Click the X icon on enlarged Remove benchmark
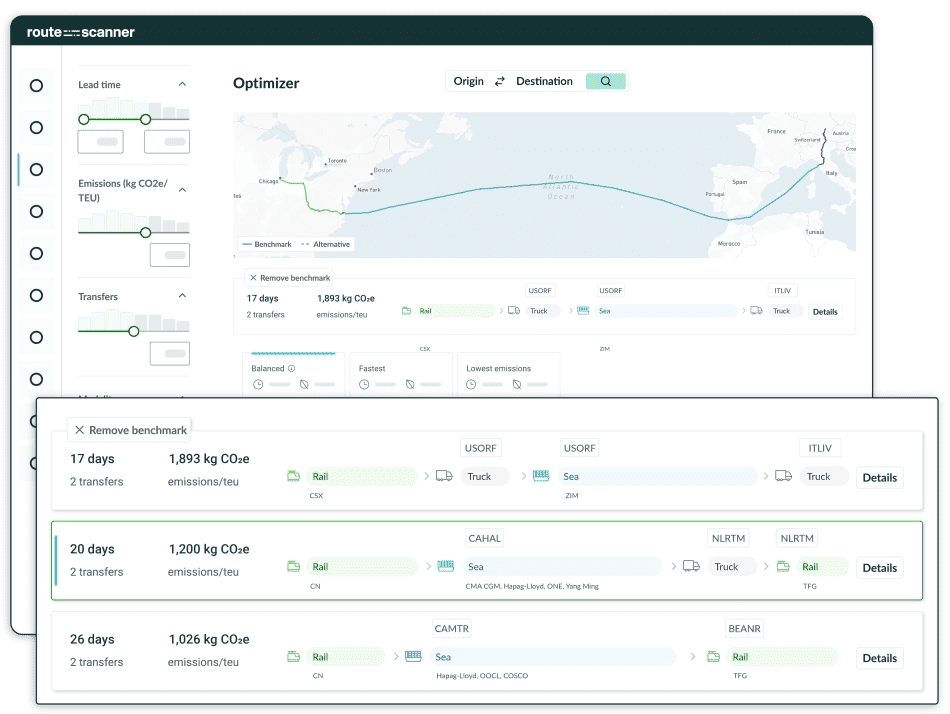This screenshot has height=714, width=950. (x=79, y=430)
